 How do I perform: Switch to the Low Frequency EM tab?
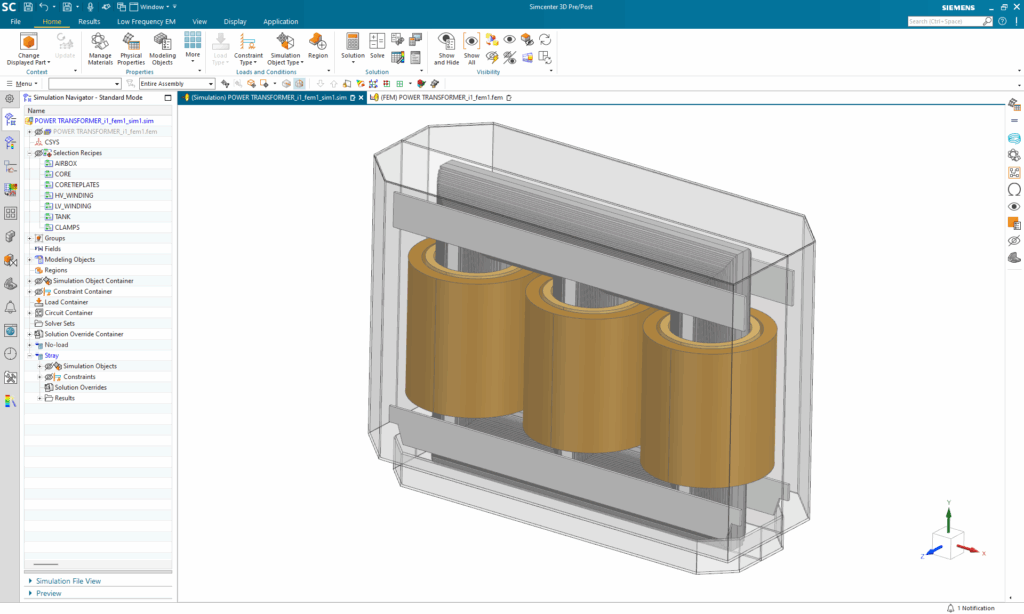146,21
